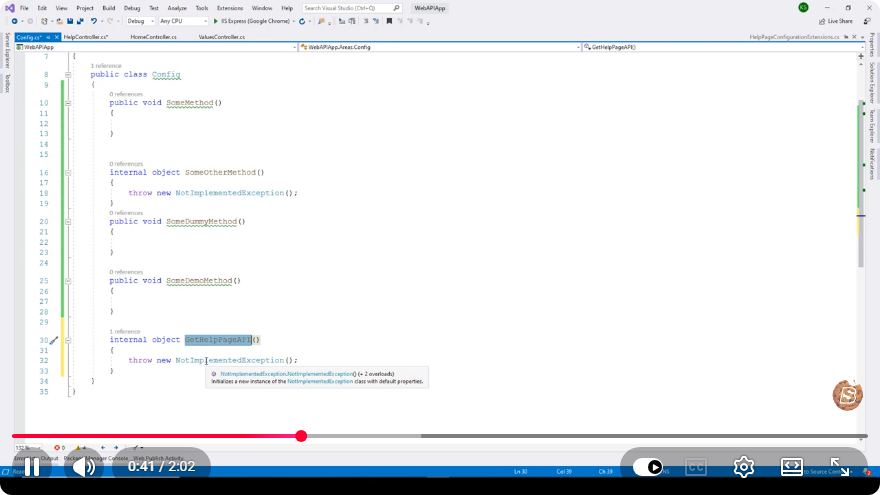Open the Test menu
This screenshot has height=495, width=880.
tap(154, 8)
